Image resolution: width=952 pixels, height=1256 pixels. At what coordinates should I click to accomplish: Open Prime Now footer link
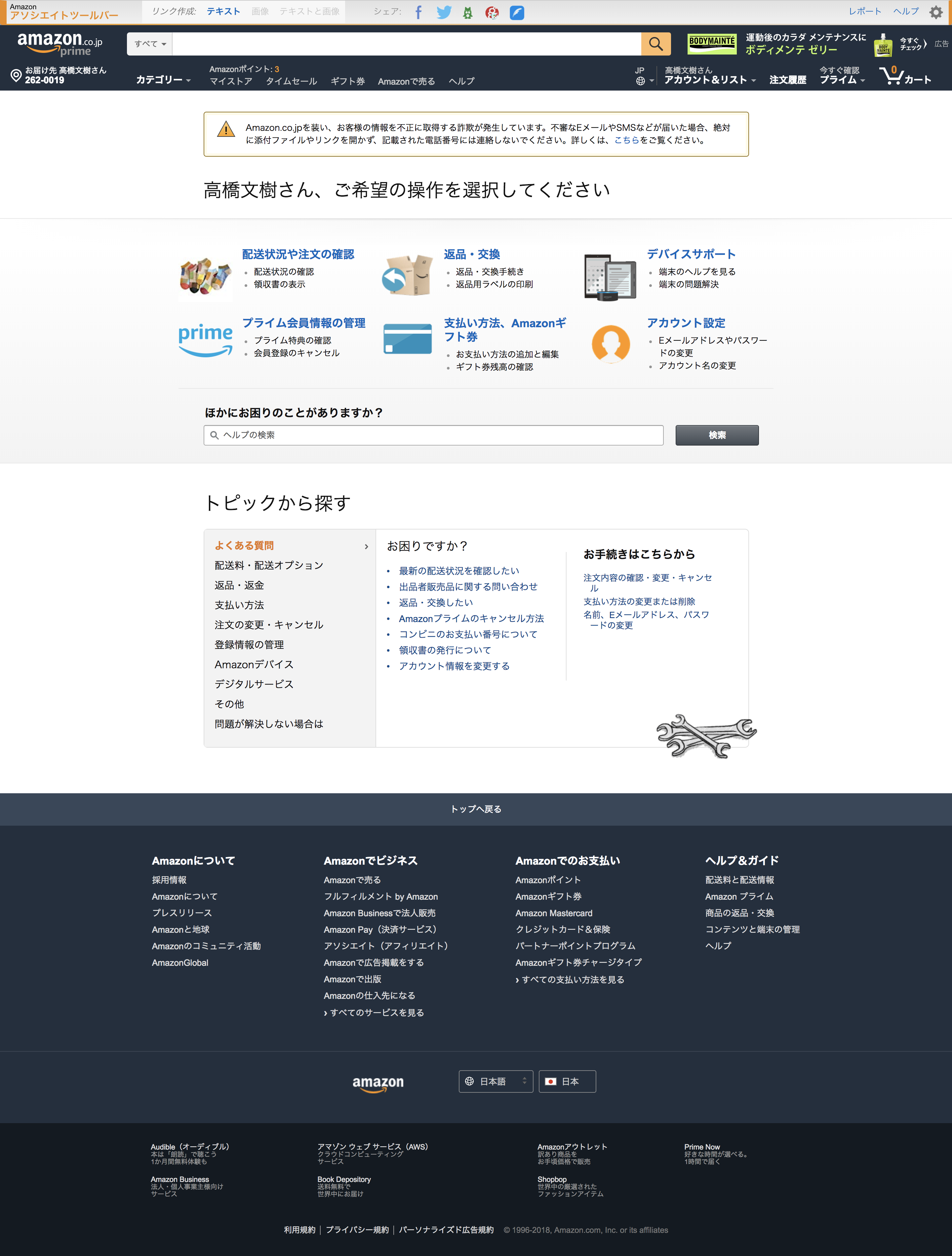tap(702, 1146)
